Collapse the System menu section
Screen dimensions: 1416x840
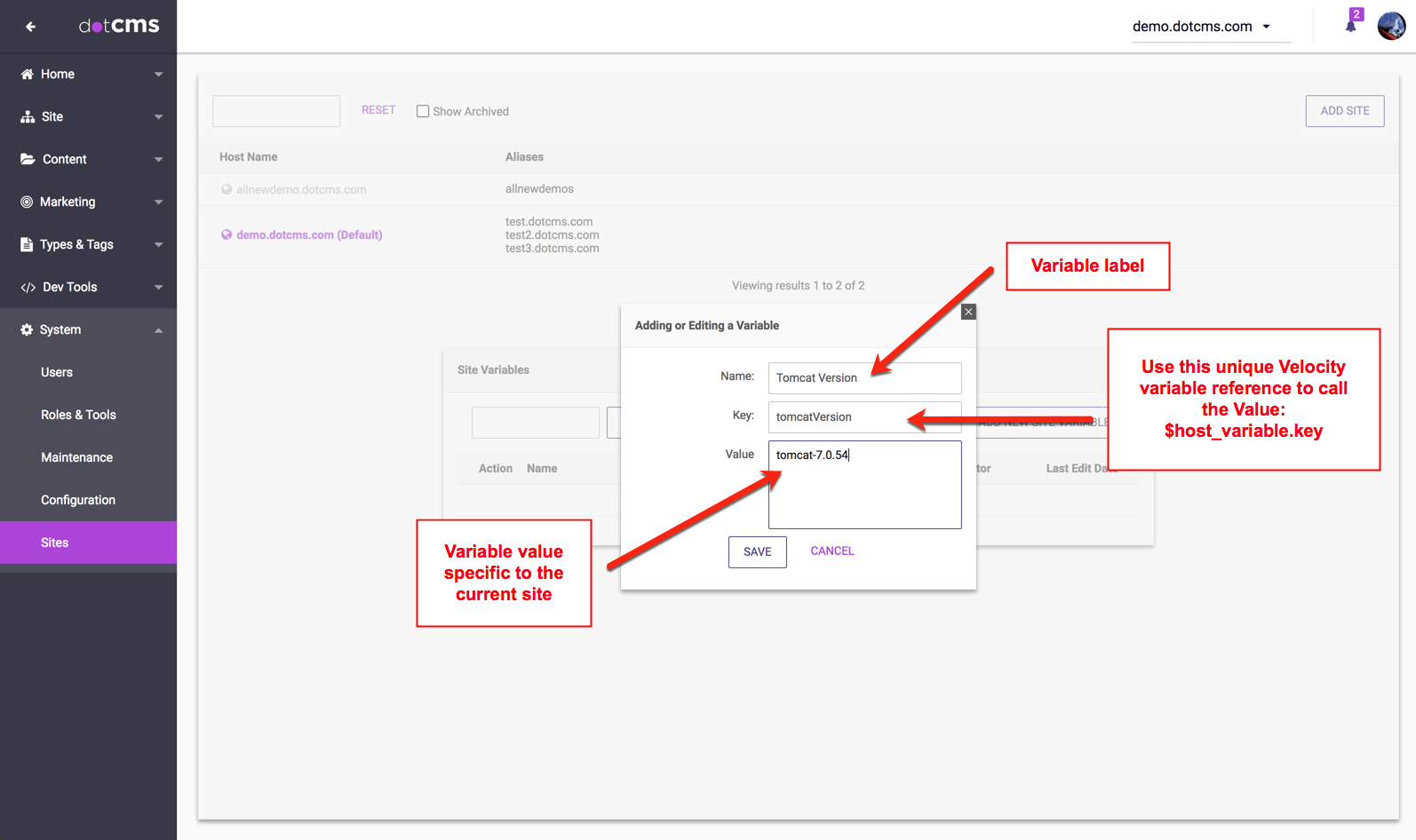click(158, 330)
